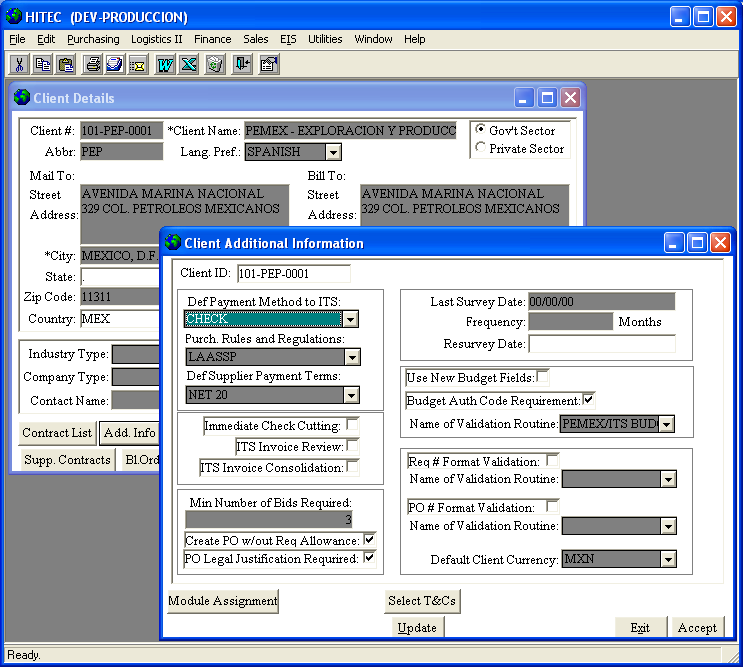Select the Private Sector radio button

coord(480,147)
